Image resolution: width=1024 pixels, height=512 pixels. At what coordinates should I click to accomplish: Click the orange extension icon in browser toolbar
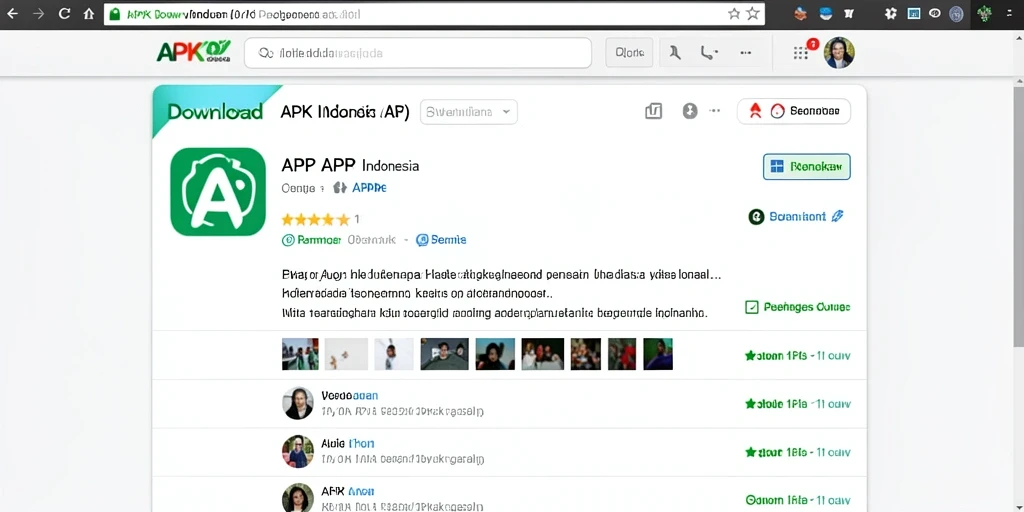[800, 14]
